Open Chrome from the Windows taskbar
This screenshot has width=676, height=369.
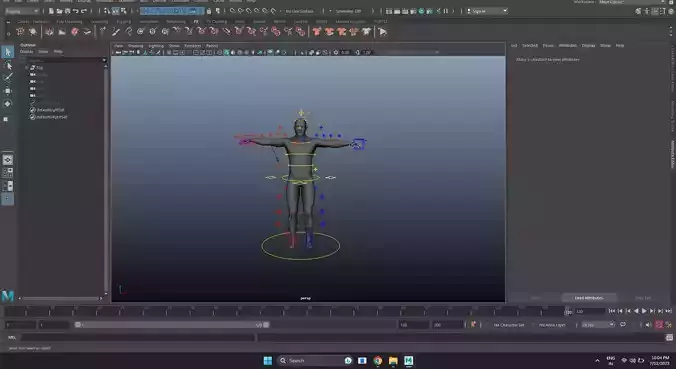(x=378, y=360)
